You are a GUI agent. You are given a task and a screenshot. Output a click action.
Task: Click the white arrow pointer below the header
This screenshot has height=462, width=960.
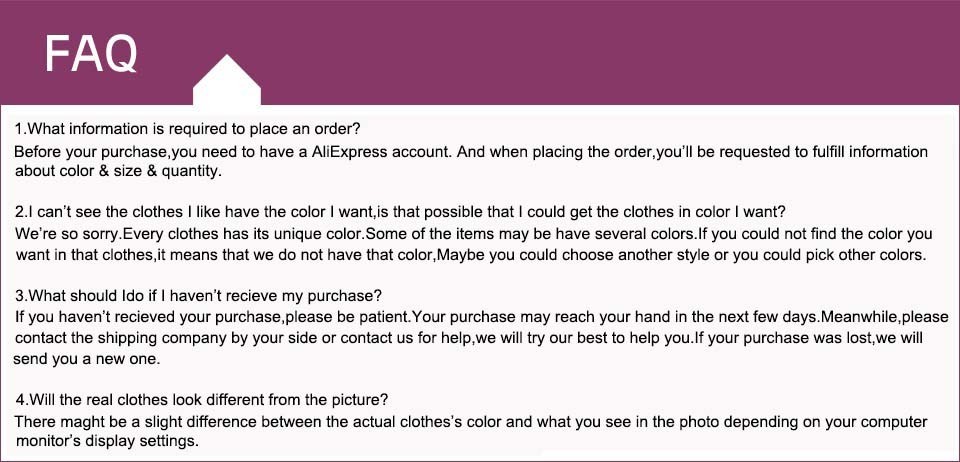[227, 80]
